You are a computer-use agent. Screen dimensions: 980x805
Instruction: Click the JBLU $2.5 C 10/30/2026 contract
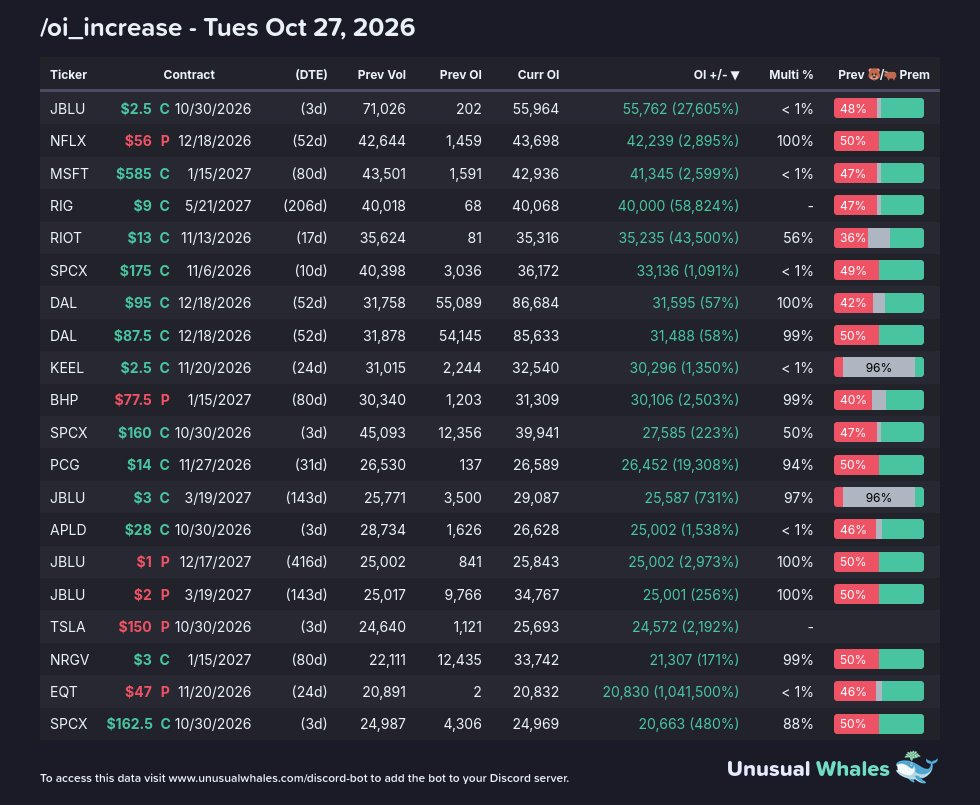(186, 109)
